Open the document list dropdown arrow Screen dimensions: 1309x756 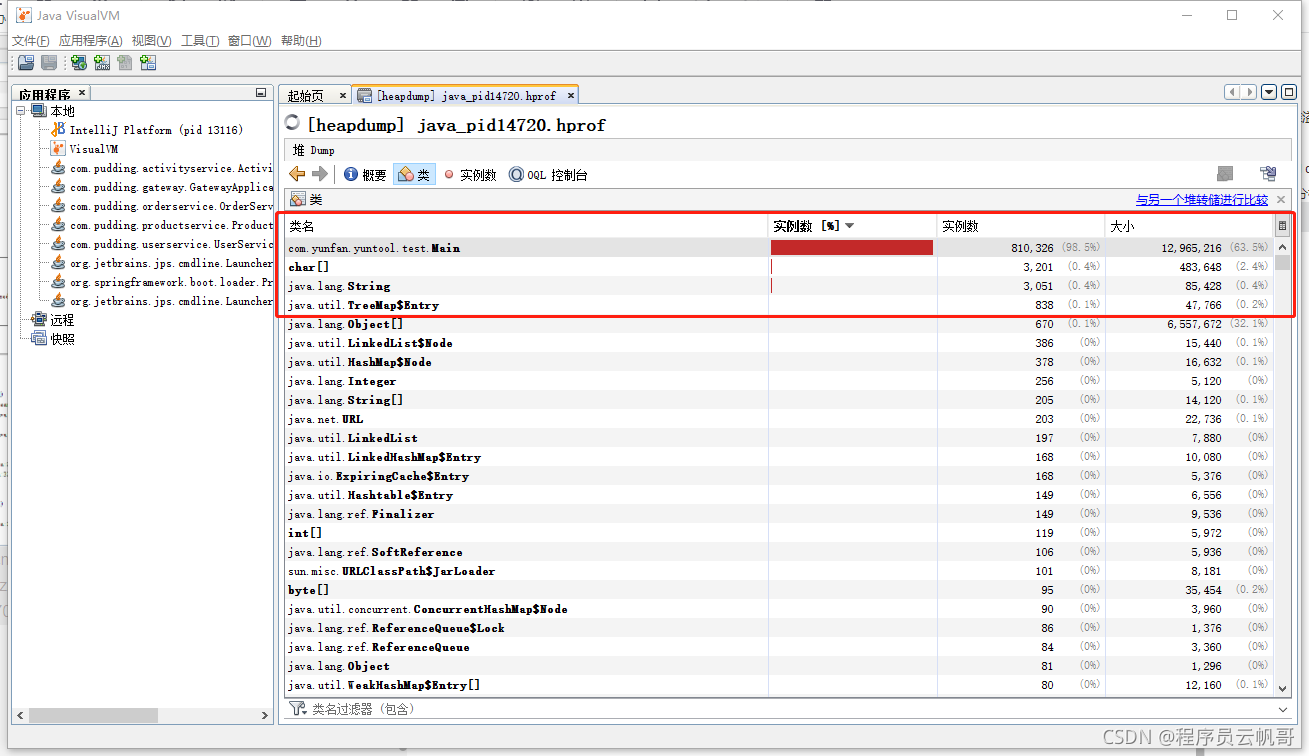1269,92
